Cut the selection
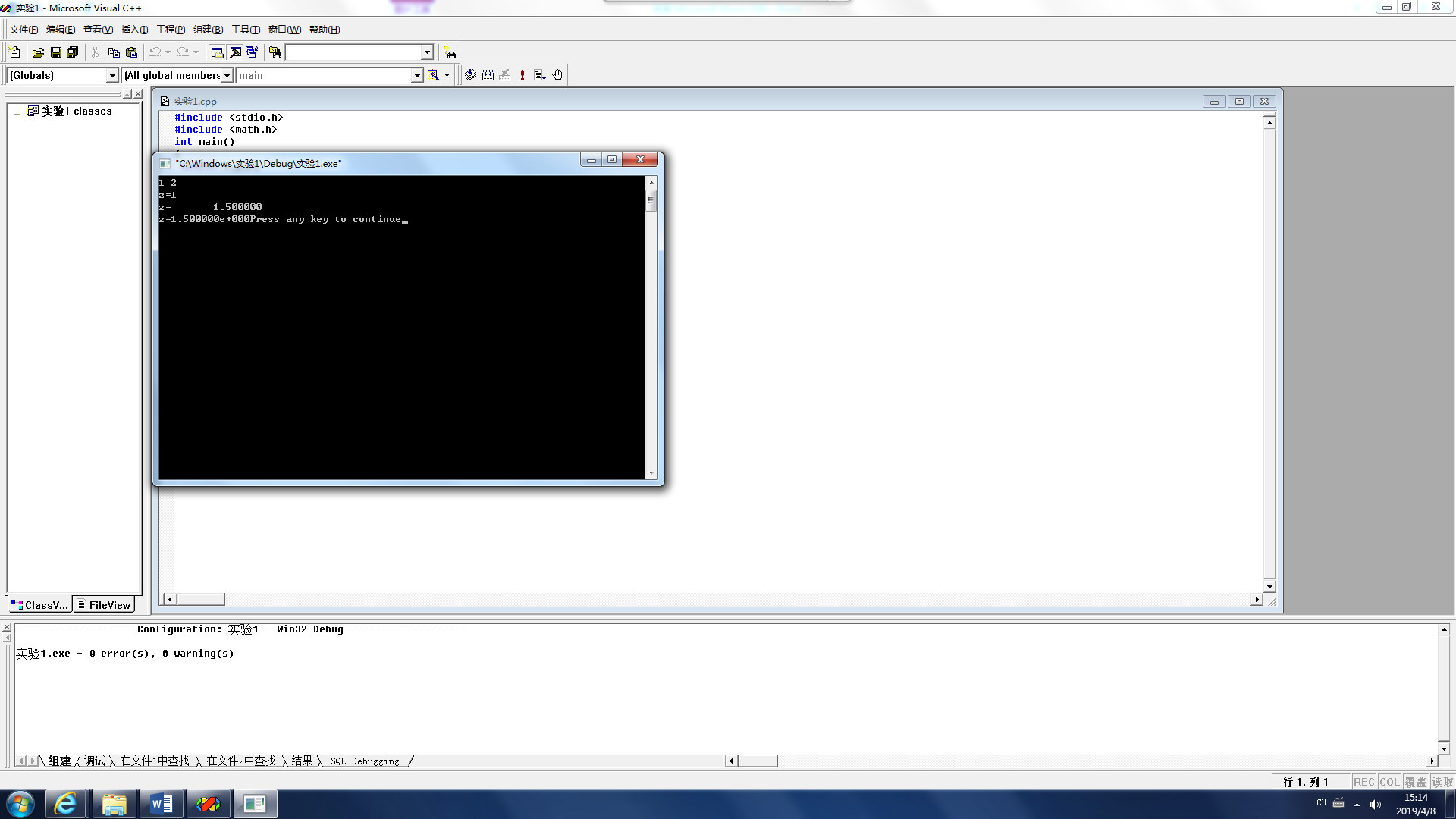1456x819 pixels. pyautogui.click(x=96, y=52)
